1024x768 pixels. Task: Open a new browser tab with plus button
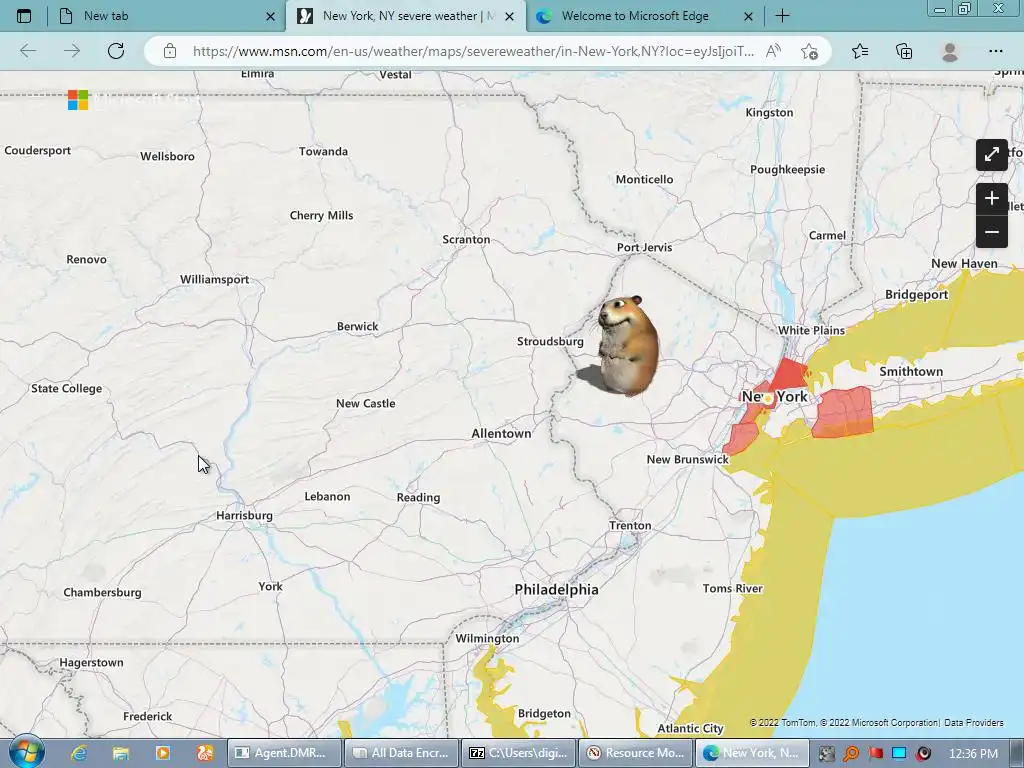782,16
